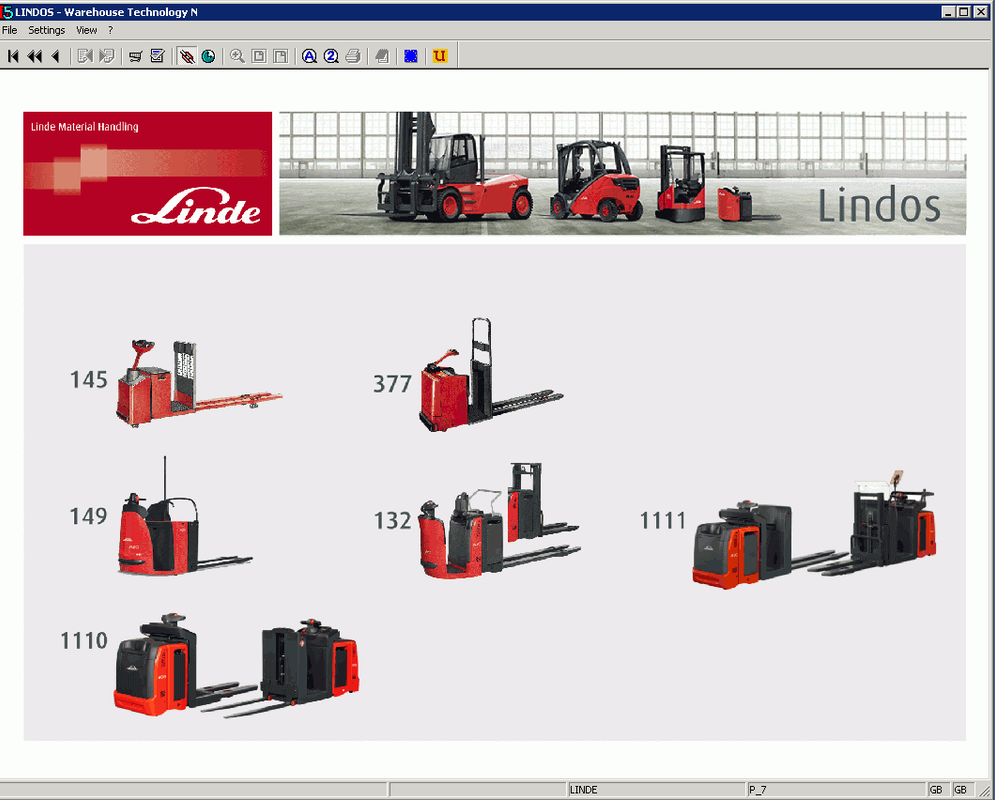The height and width of the screenshot is (800, 995).
Task: Open the checklist order form icon
Action: point(157,56)
